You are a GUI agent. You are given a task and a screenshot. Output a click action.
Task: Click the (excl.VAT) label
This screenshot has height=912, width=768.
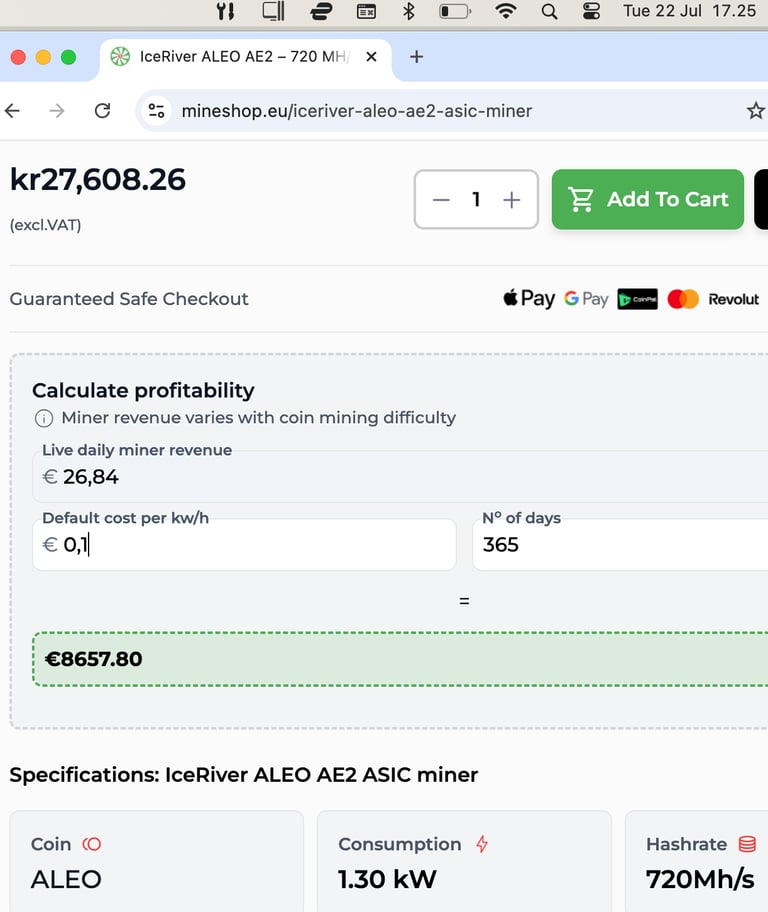coord(45,225)
